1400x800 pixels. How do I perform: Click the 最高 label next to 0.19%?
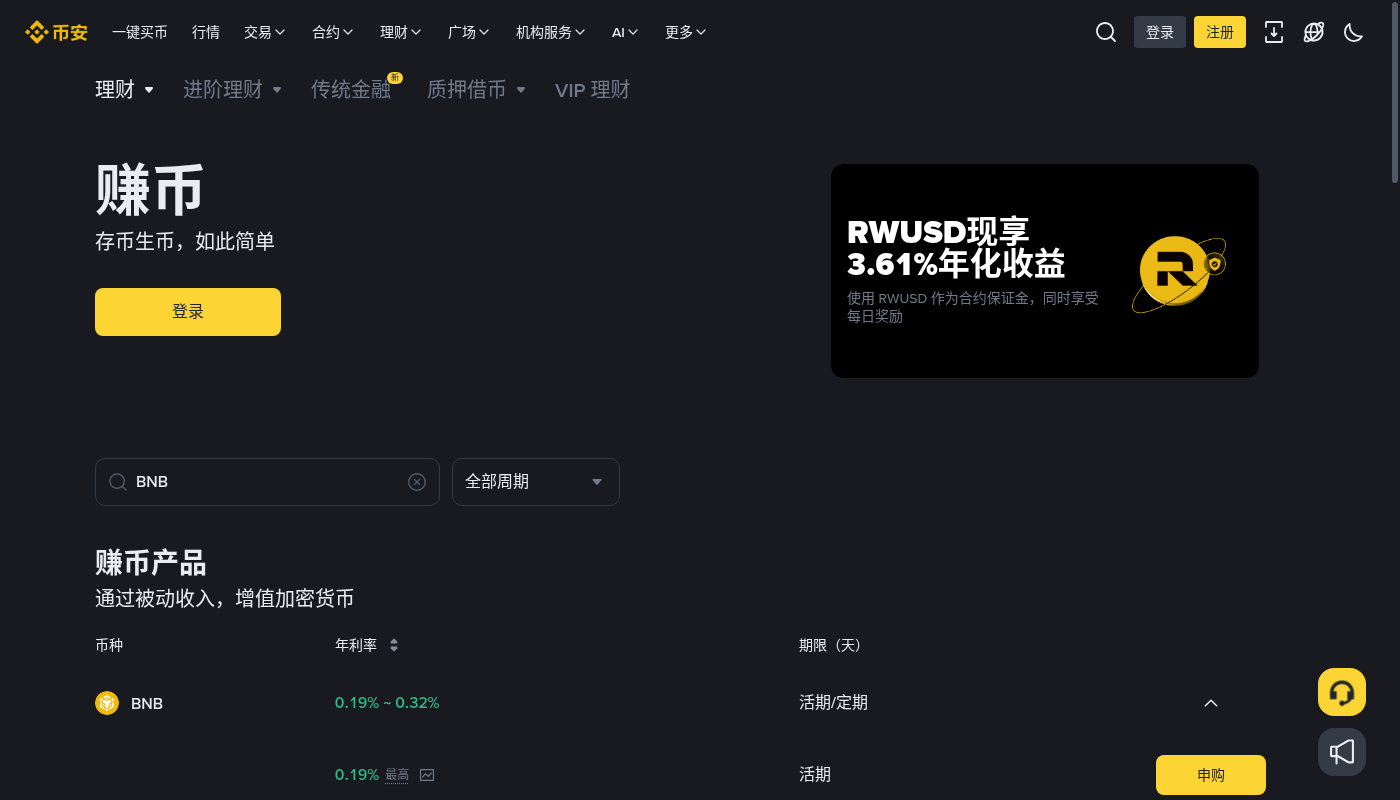tap(397, 775)
